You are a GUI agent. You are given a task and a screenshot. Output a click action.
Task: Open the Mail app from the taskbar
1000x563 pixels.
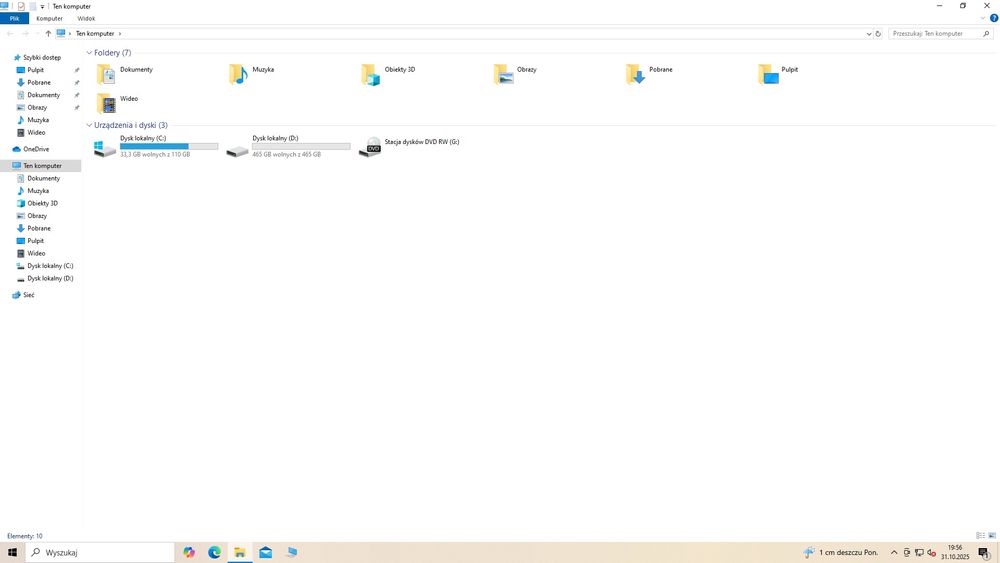tap(265, 552)
